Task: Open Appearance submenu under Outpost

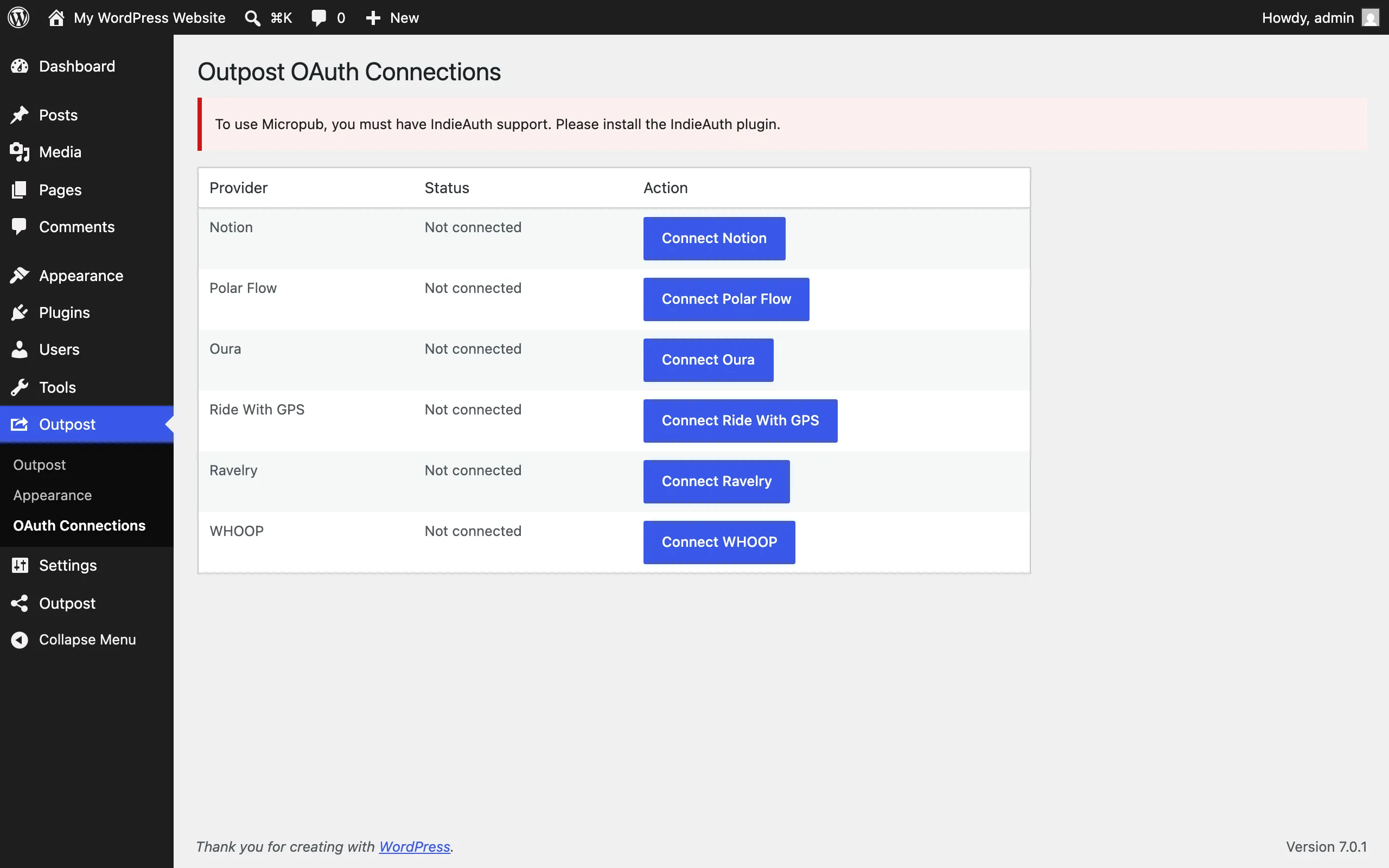Action: coord(52,495)
